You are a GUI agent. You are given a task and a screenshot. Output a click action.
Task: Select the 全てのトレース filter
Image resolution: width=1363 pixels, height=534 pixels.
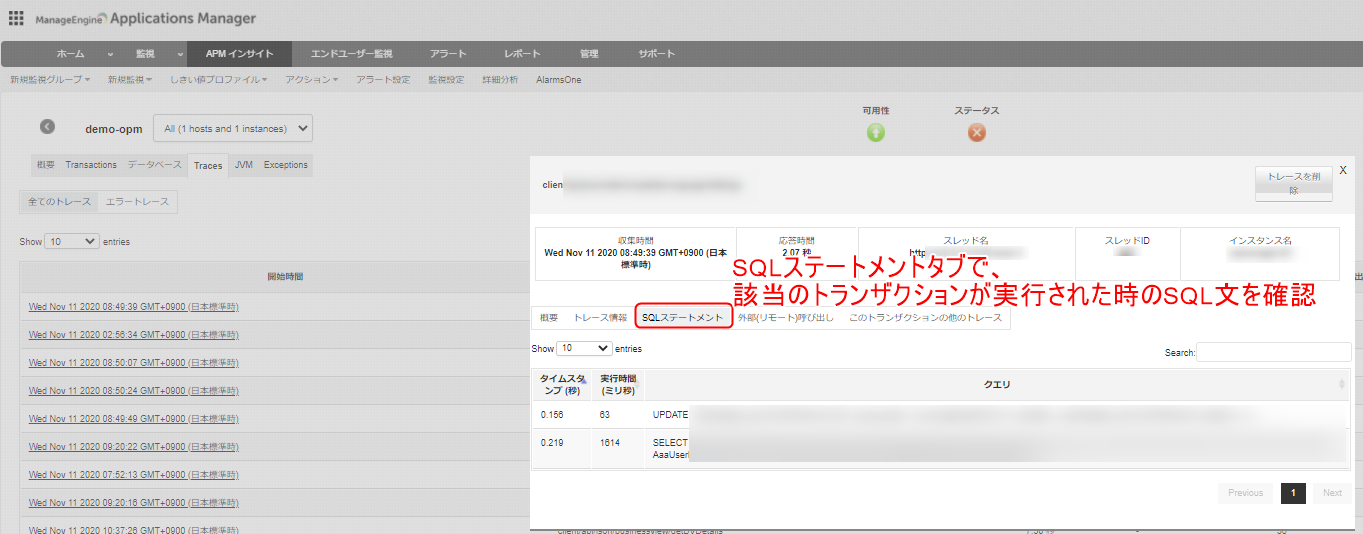click(x=59, y=202)
